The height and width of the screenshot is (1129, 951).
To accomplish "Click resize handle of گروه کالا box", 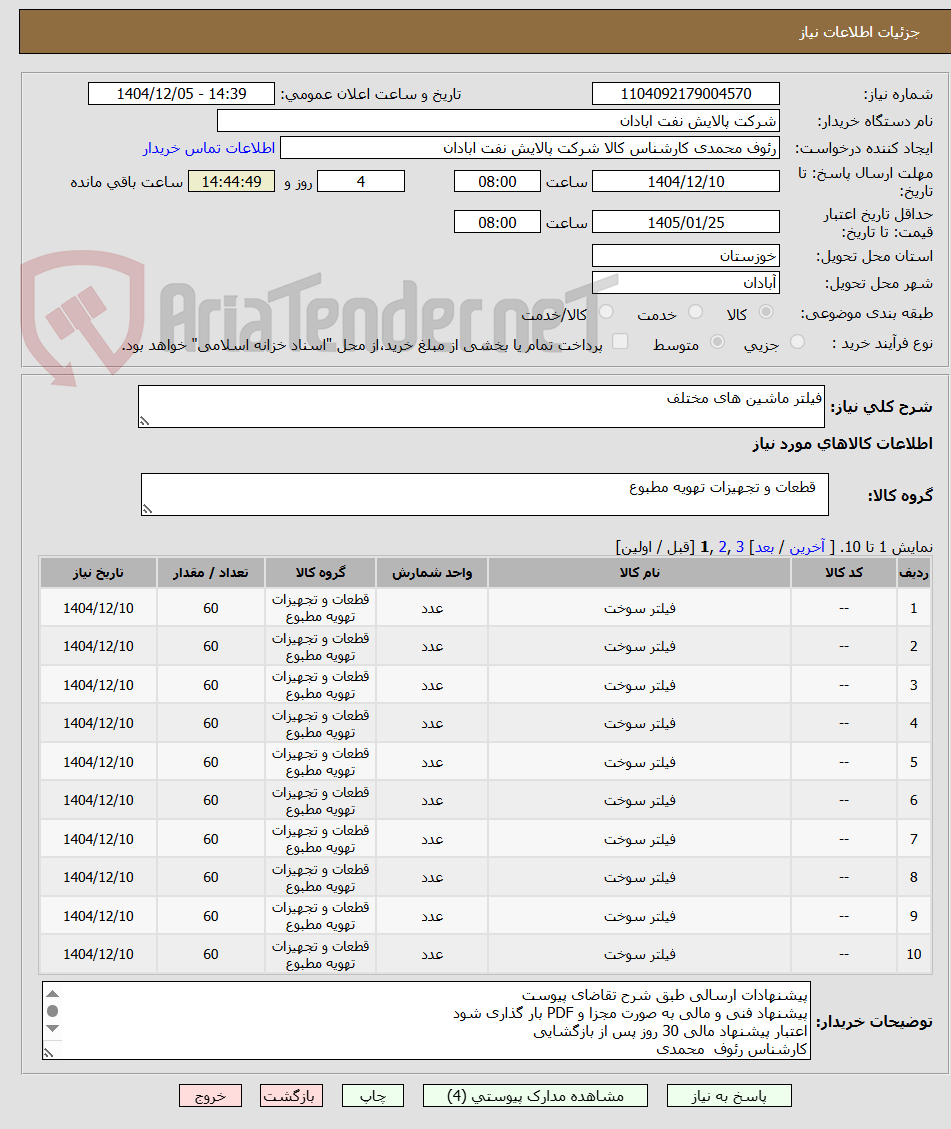I will tap(148, 509).
